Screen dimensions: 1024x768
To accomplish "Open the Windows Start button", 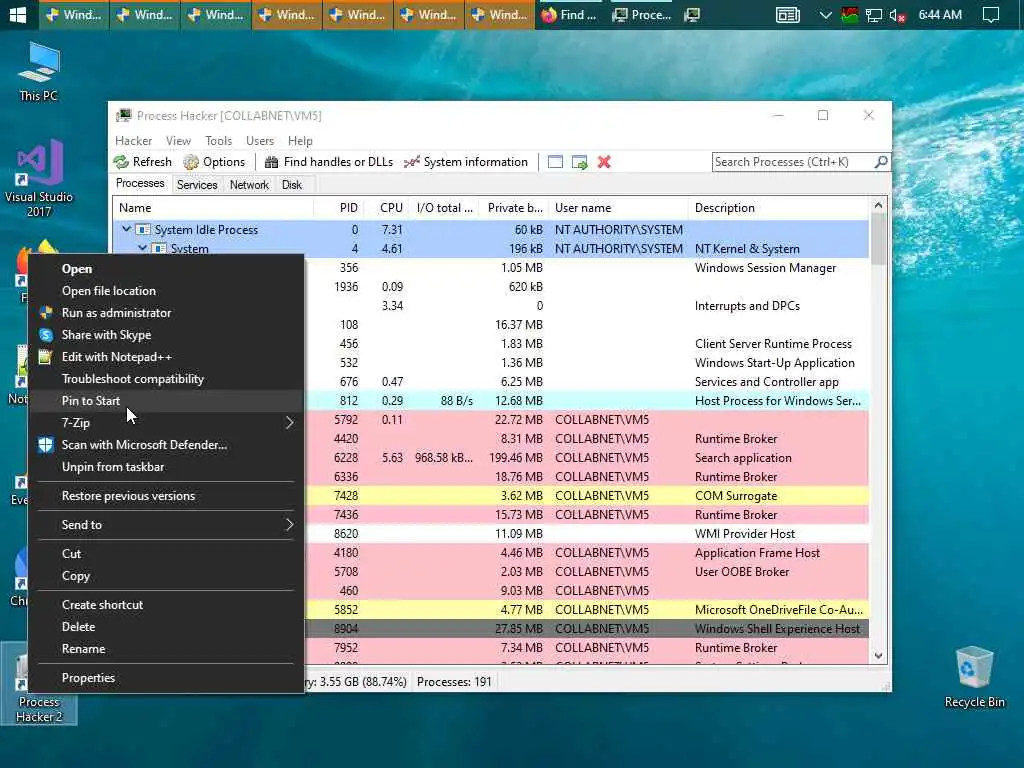I will [x=18, y=14].
